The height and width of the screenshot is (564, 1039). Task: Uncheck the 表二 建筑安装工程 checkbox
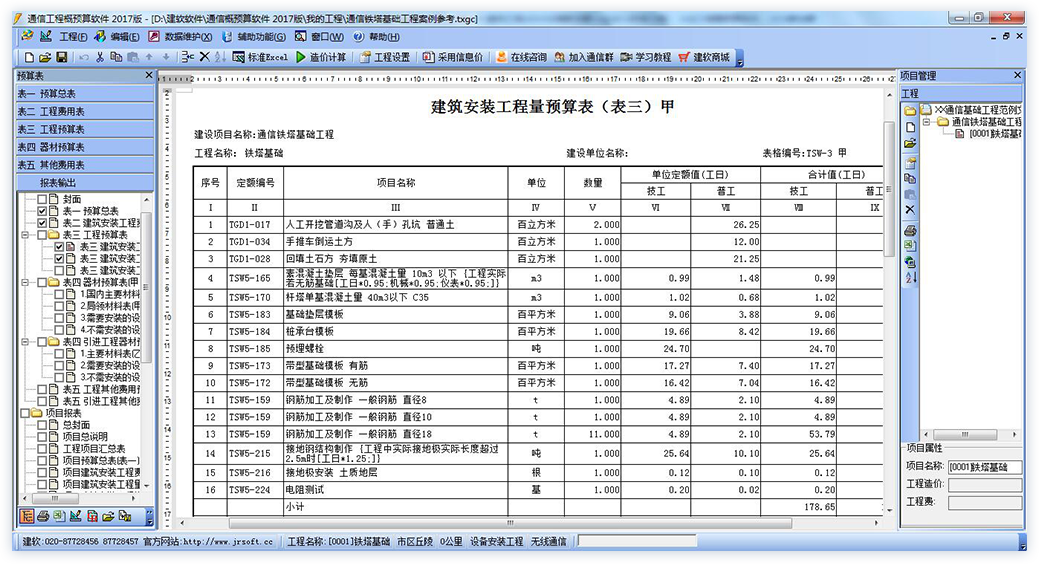tap(42, 223)
